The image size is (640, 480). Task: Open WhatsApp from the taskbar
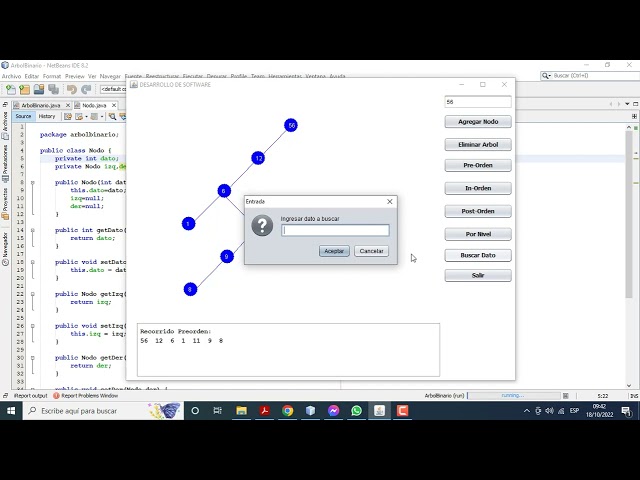[x=356, y=411]
